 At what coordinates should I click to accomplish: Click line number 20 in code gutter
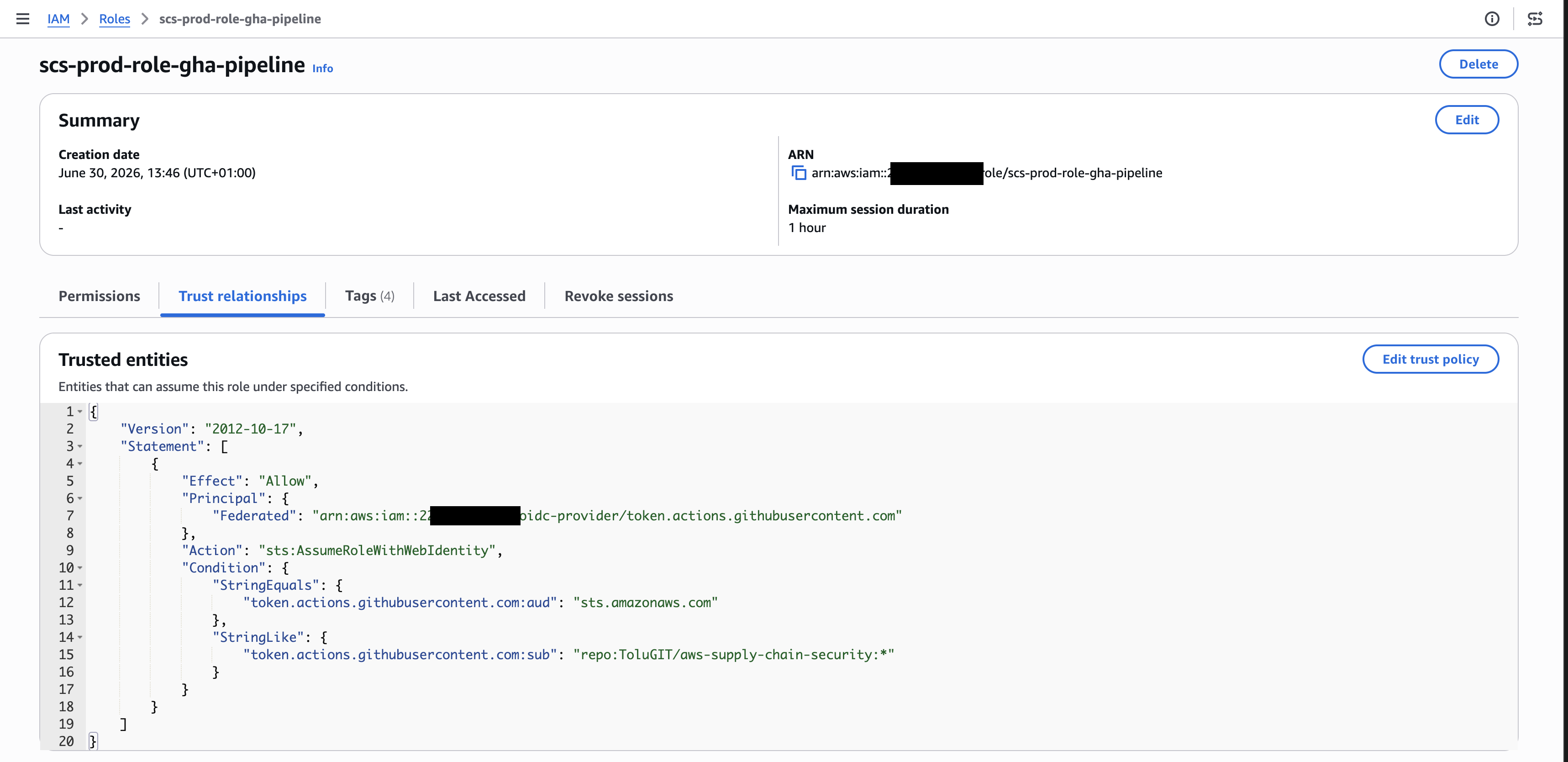66,741
